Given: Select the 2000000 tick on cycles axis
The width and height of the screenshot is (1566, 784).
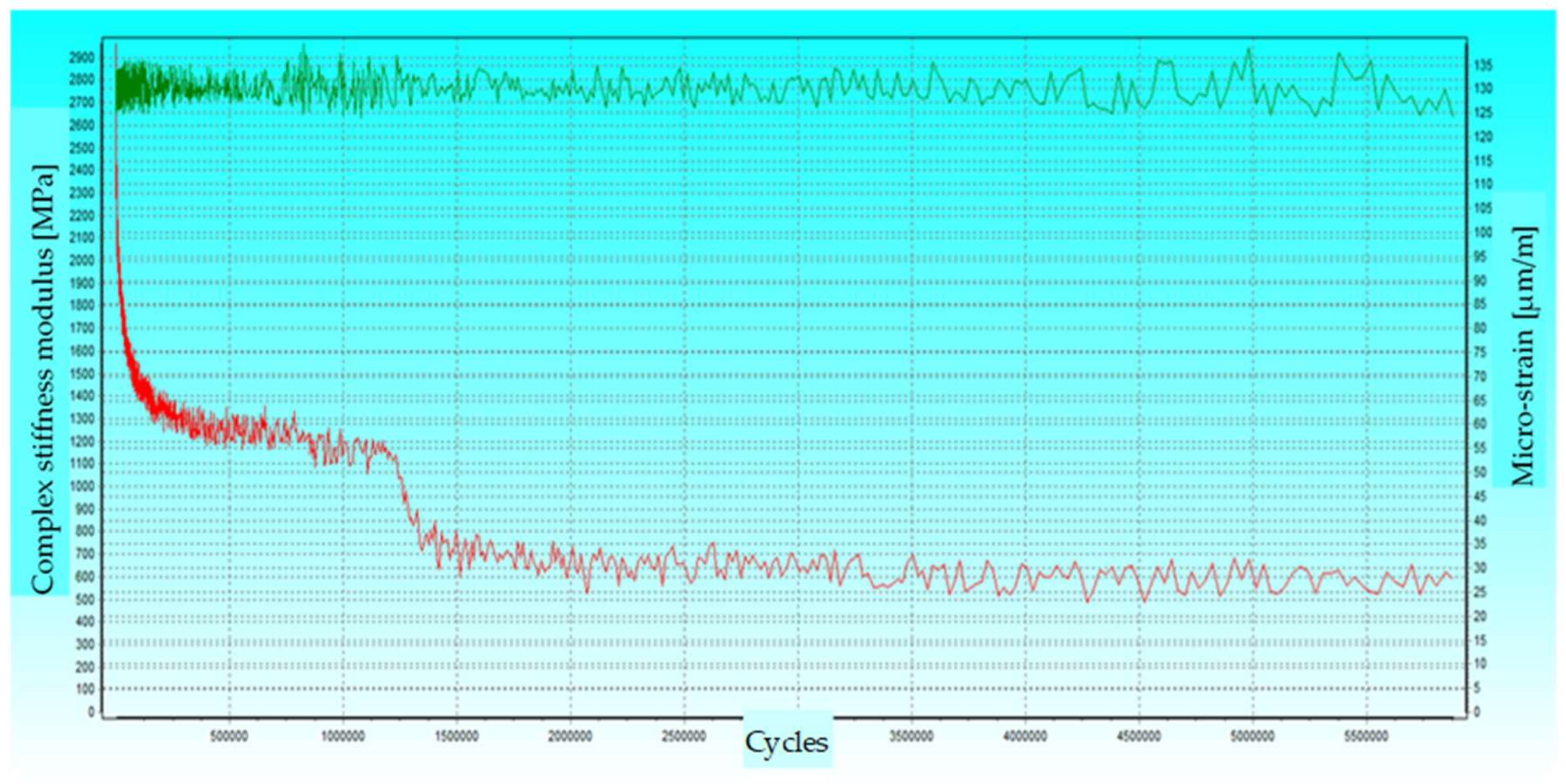Looking at the screenshot, I should (570, 737).
